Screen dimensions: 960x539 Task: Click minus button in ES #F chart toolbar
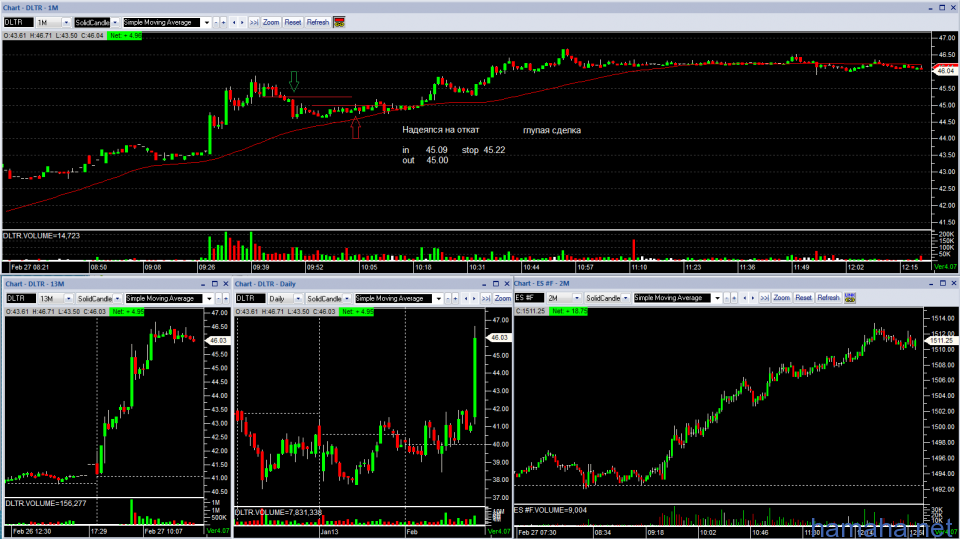click(x=727, y=298)
